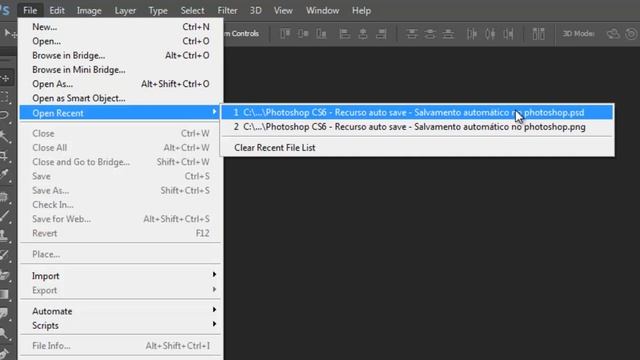Click the greyed-out Save As... entry

coord(120,191)
